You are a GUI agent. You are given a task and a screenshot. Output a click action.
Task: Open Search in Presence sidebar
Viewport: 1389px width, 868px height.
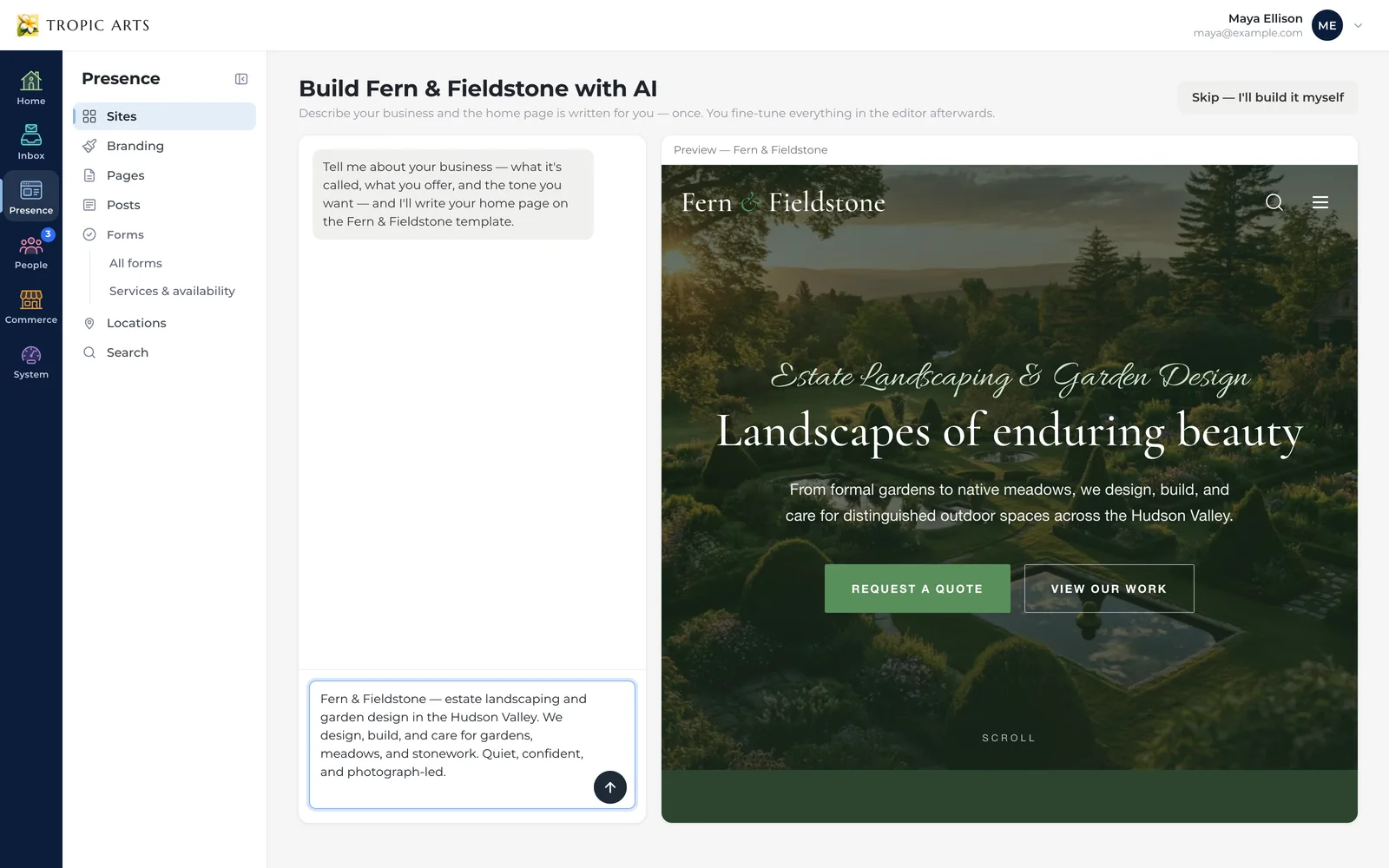click(x=165, y=352)
